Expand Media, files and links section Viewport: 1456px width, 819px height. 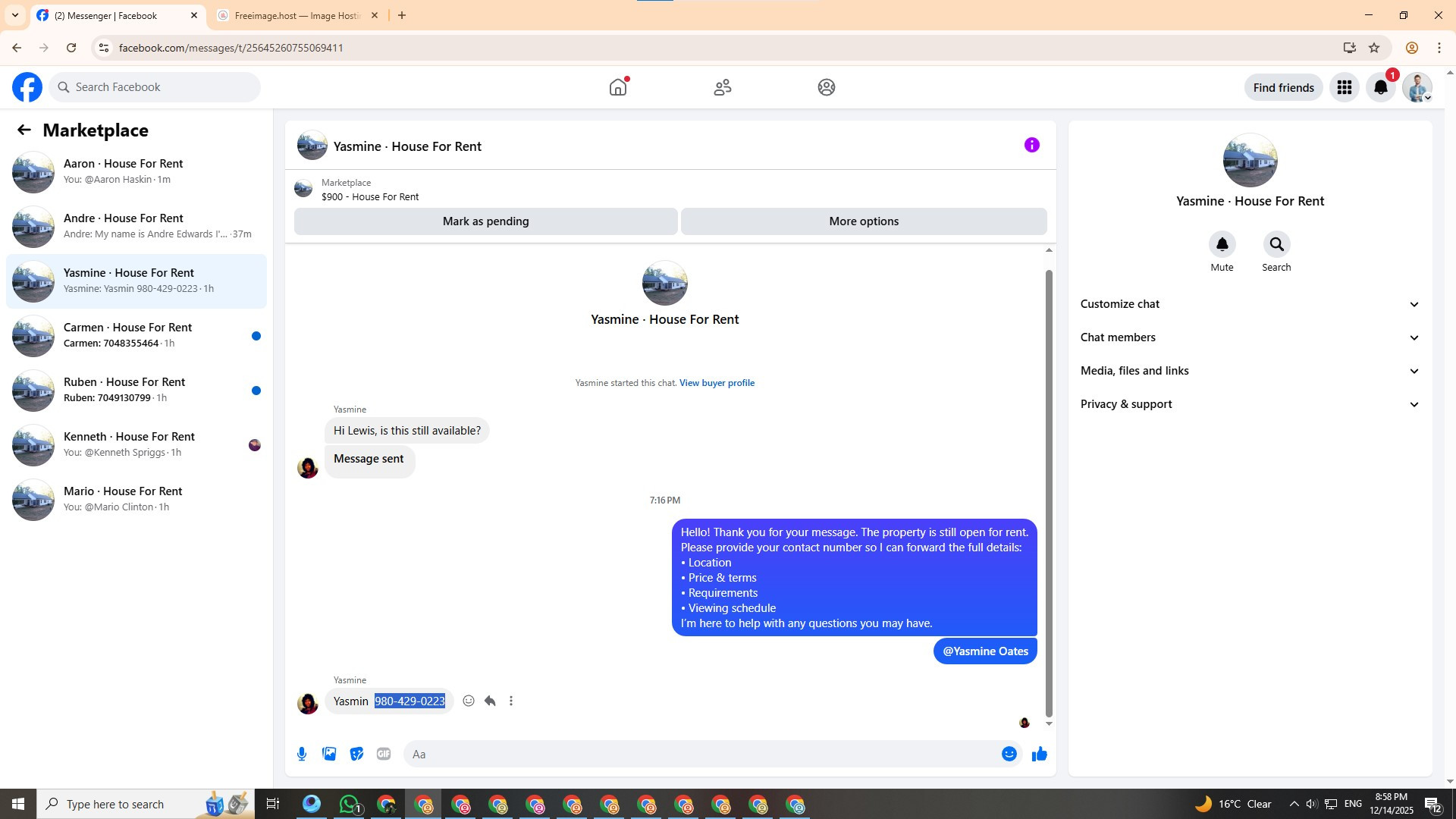pos(1249,371)
